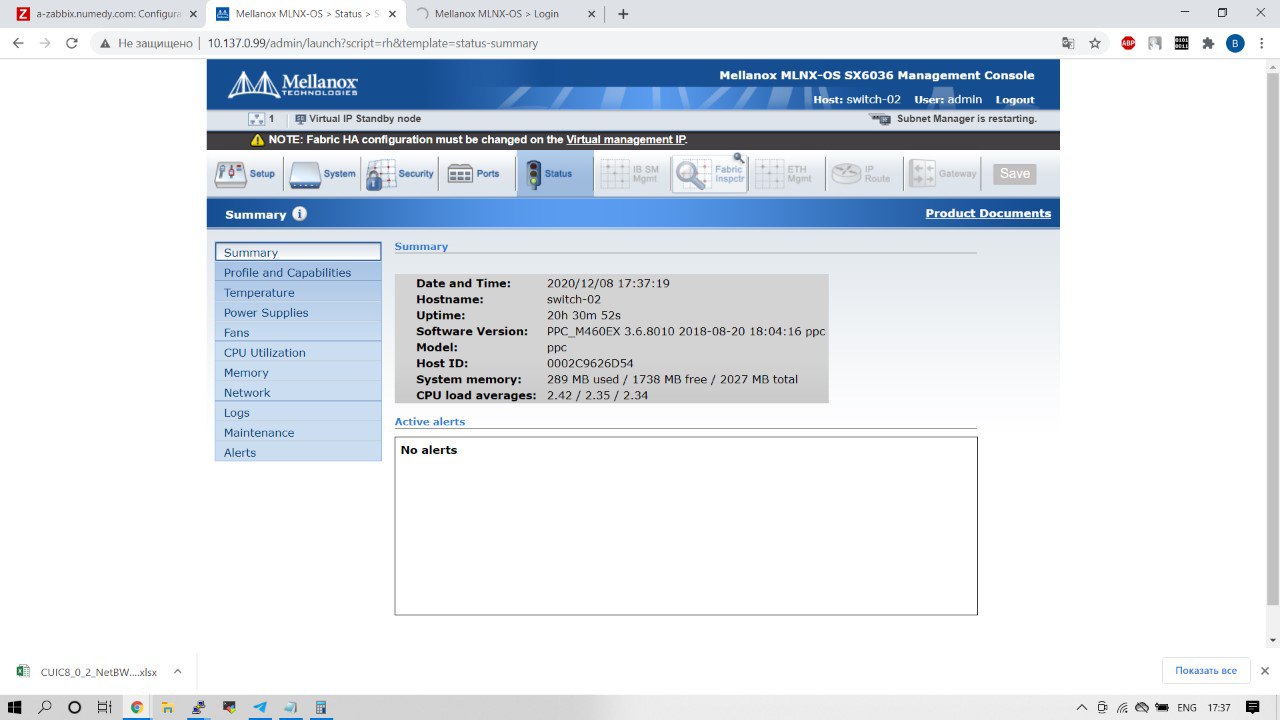Open the Logs page
Screen dimensions: 1280x720
(298, 412)
